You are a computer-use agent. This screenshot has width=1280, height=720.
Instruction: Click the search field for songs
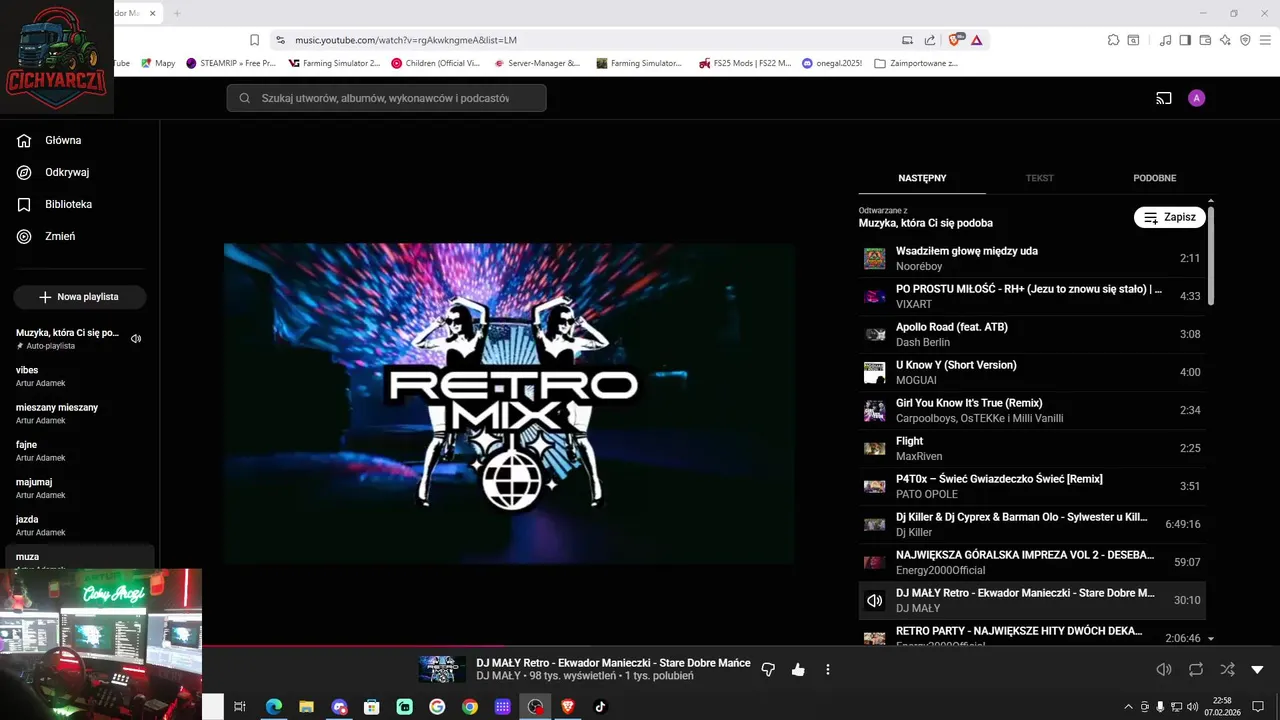[x=386, y=98]
